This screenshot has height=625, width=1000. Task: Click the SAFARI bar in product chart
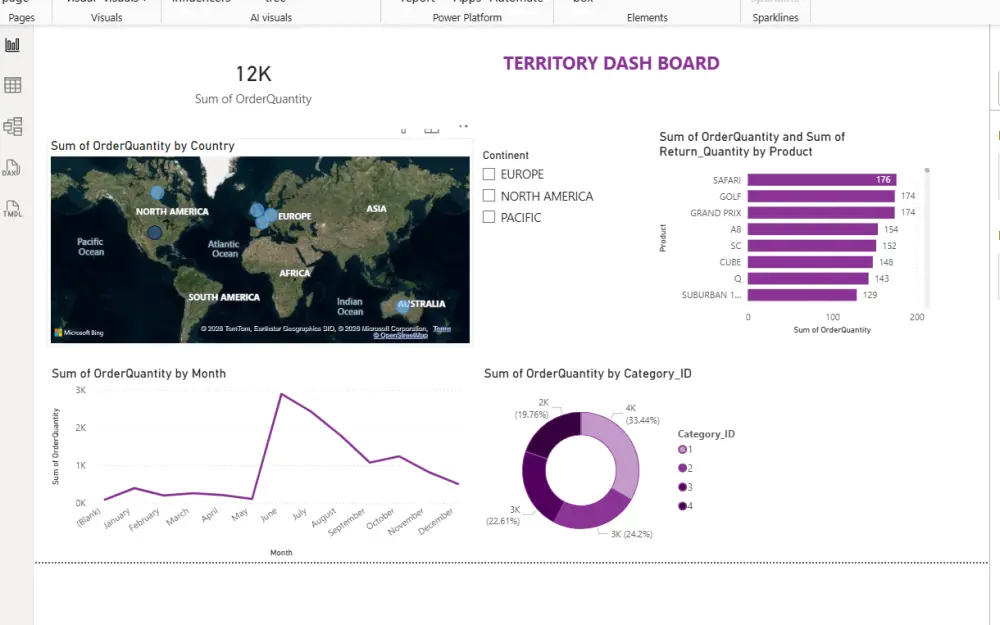pos(821,180)
